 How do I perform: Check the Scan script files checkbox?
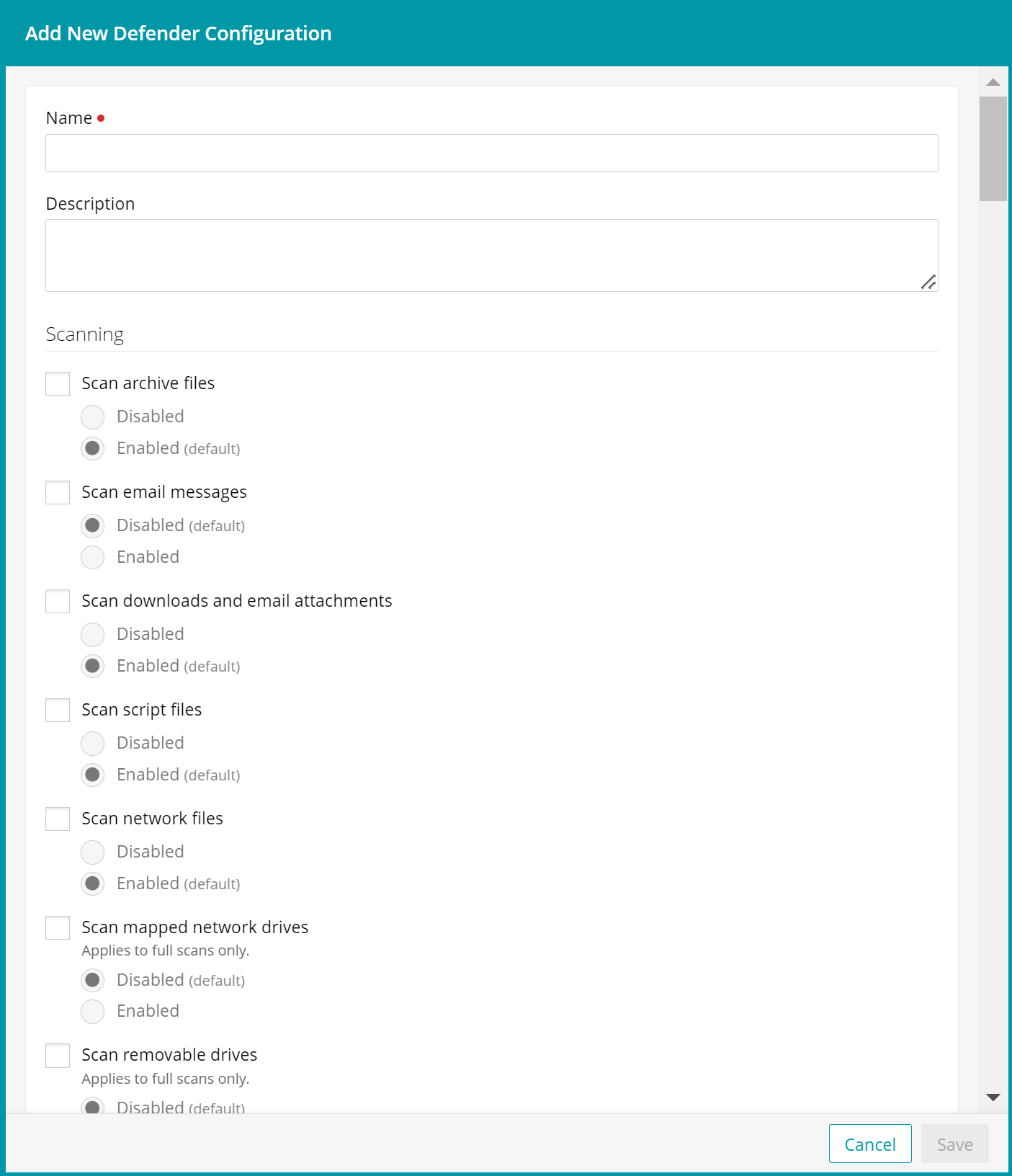click(x=58, y=710)
